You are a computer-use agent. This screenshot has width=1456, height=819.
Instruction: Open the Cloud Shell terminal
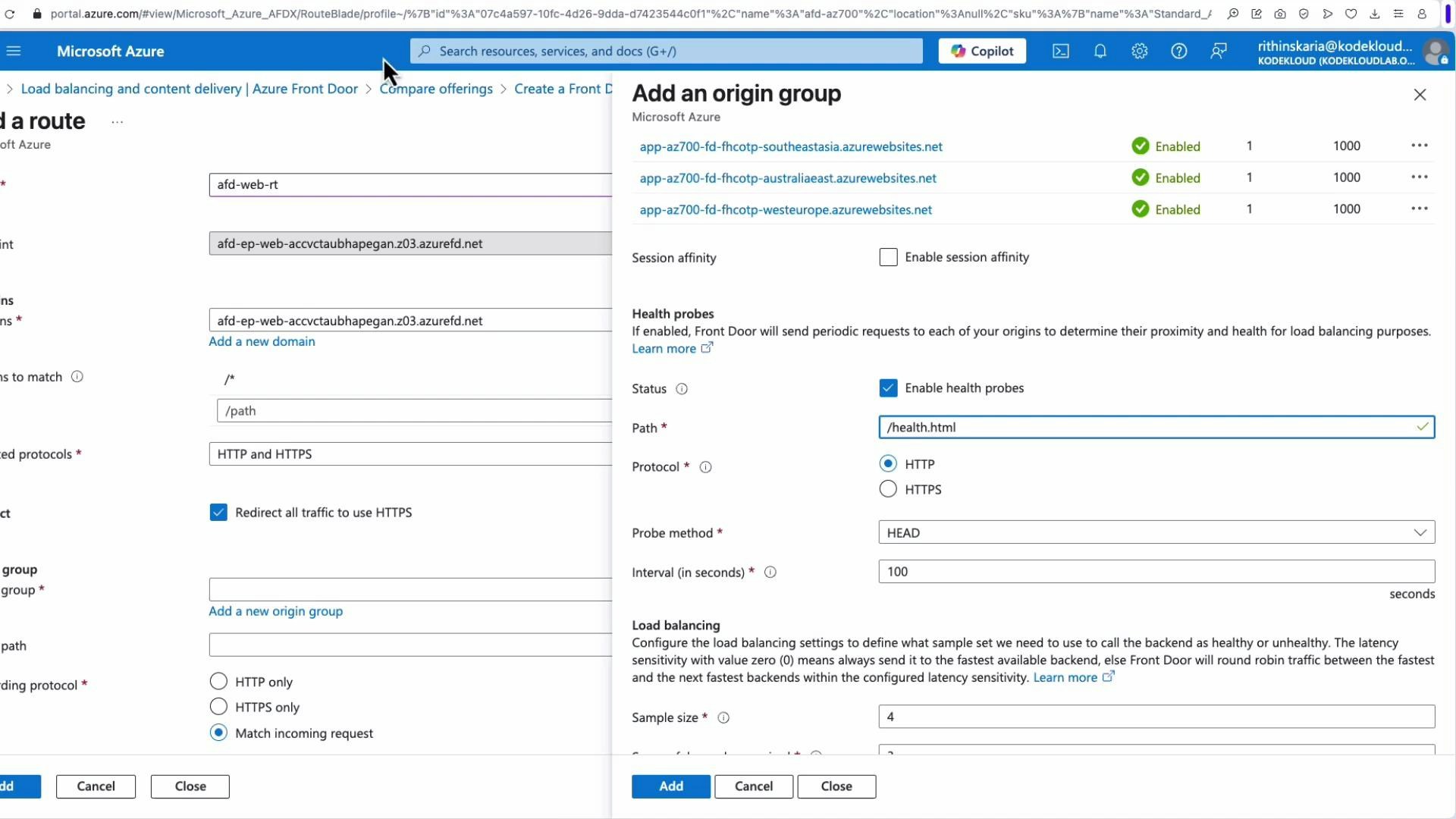1060,51
